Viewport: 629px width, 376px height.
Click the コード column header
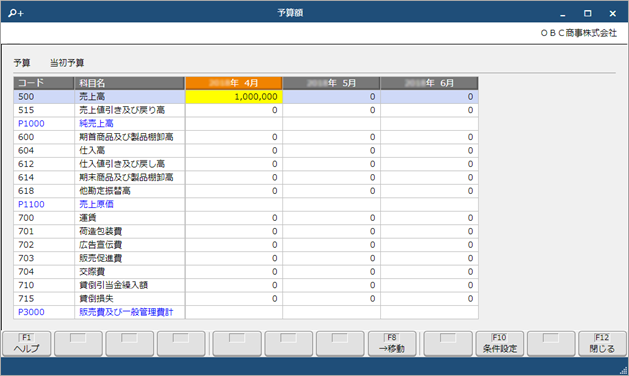coord(44,83)
